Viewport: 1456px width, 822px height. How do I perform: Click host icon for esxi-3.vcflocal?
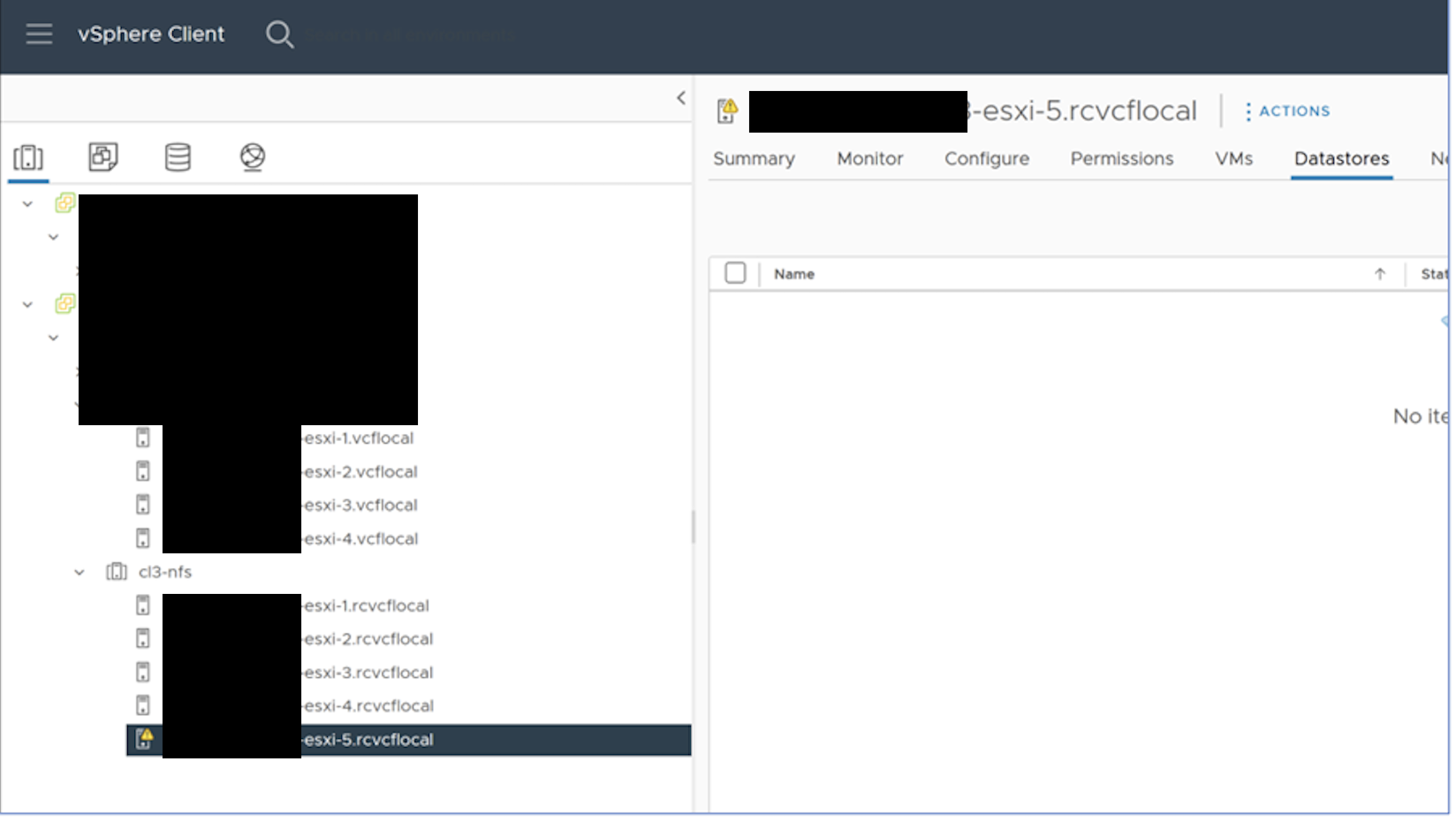click(143, 505)
